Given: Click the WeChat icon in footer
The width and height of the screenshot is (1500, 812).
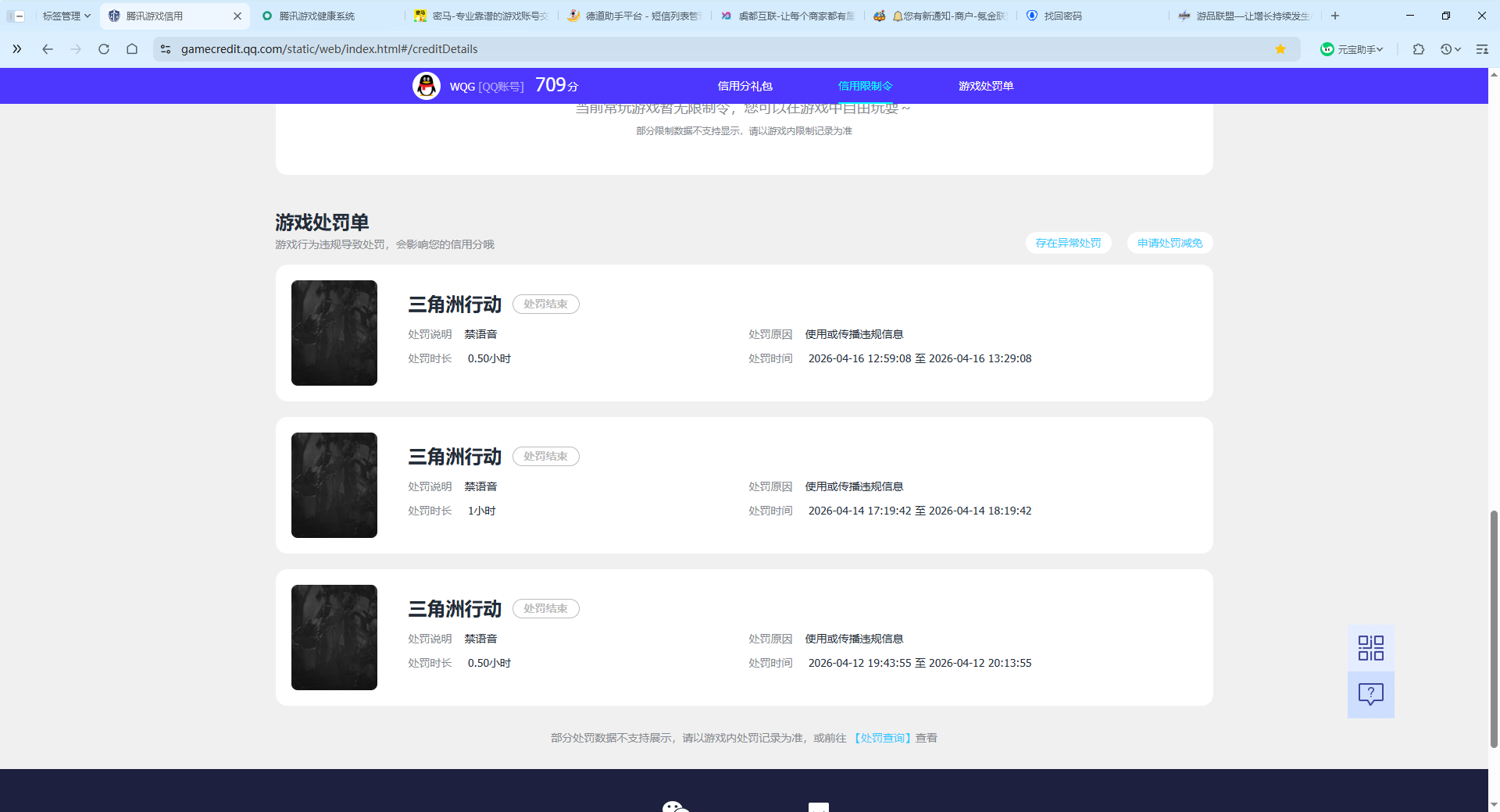Looking at the screenshot, I should pyautogui.click(x=676, y=807).
